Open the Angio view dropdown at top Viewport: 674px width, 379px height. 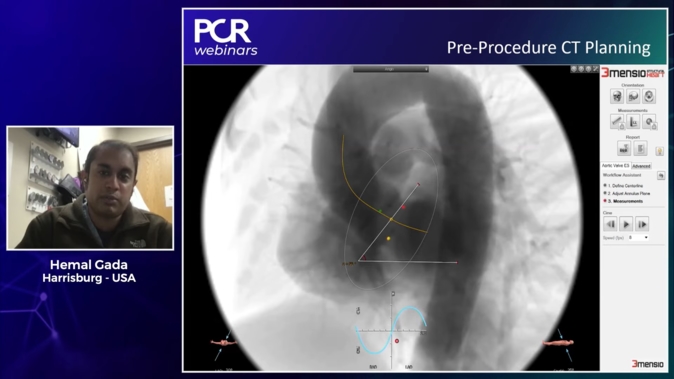point(391,69)
